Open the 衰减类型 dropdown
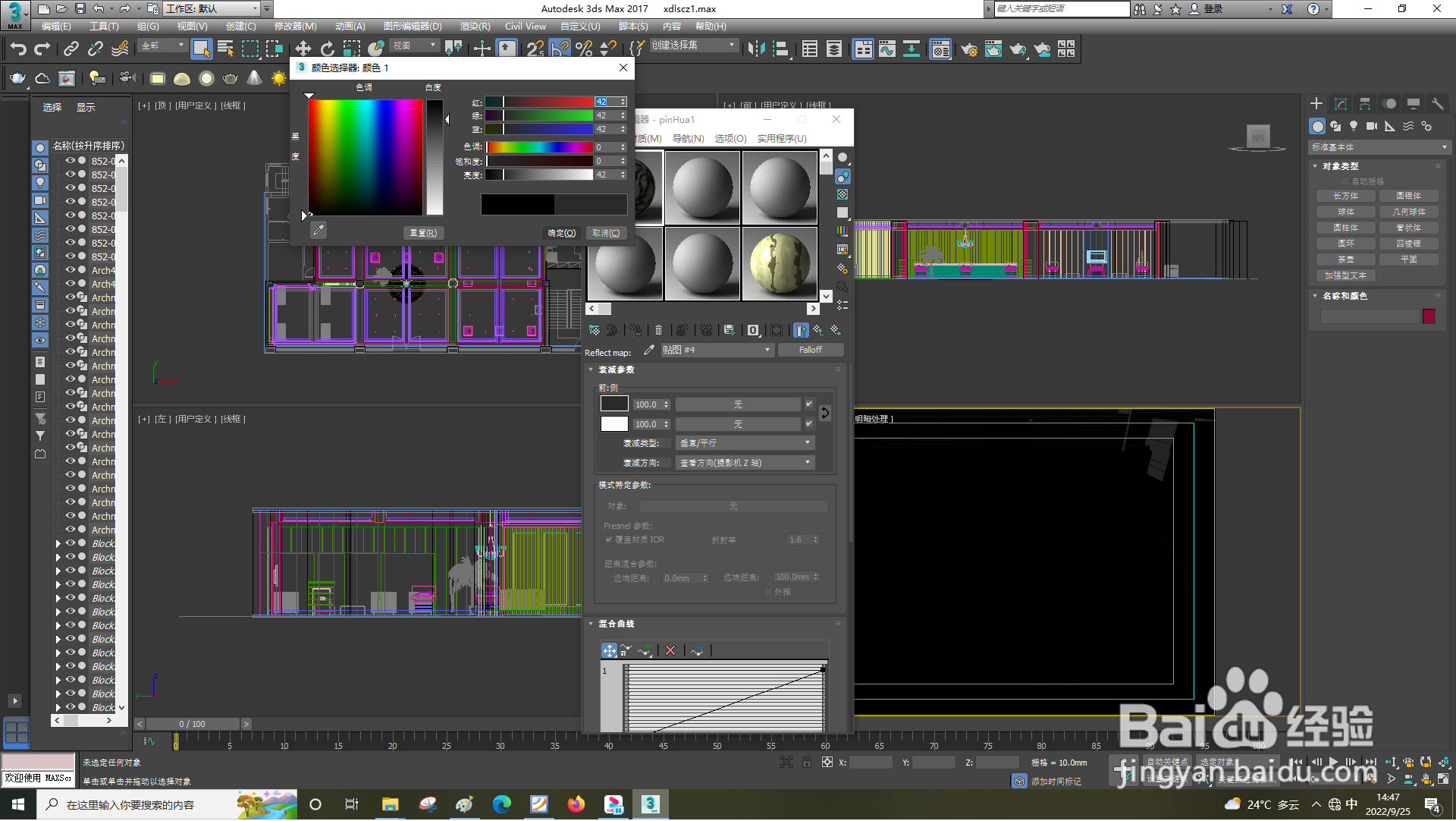 coord(744,443)
